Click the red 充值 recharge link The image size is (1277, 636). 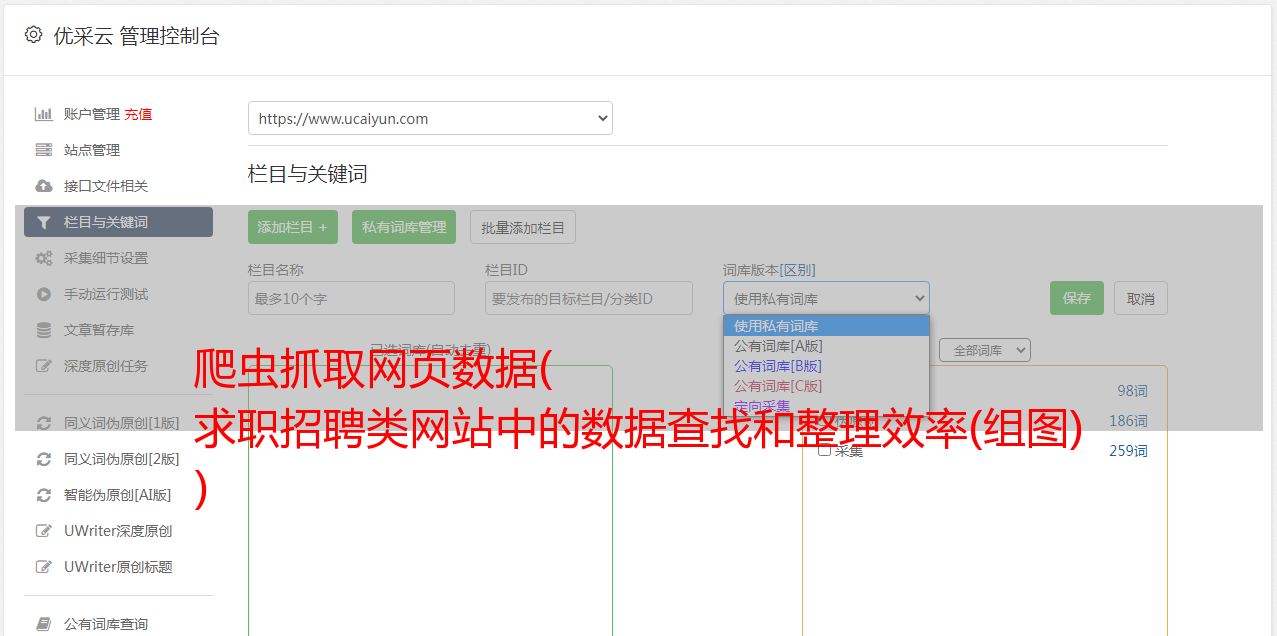pyautogui.click(x=138, y=114)
